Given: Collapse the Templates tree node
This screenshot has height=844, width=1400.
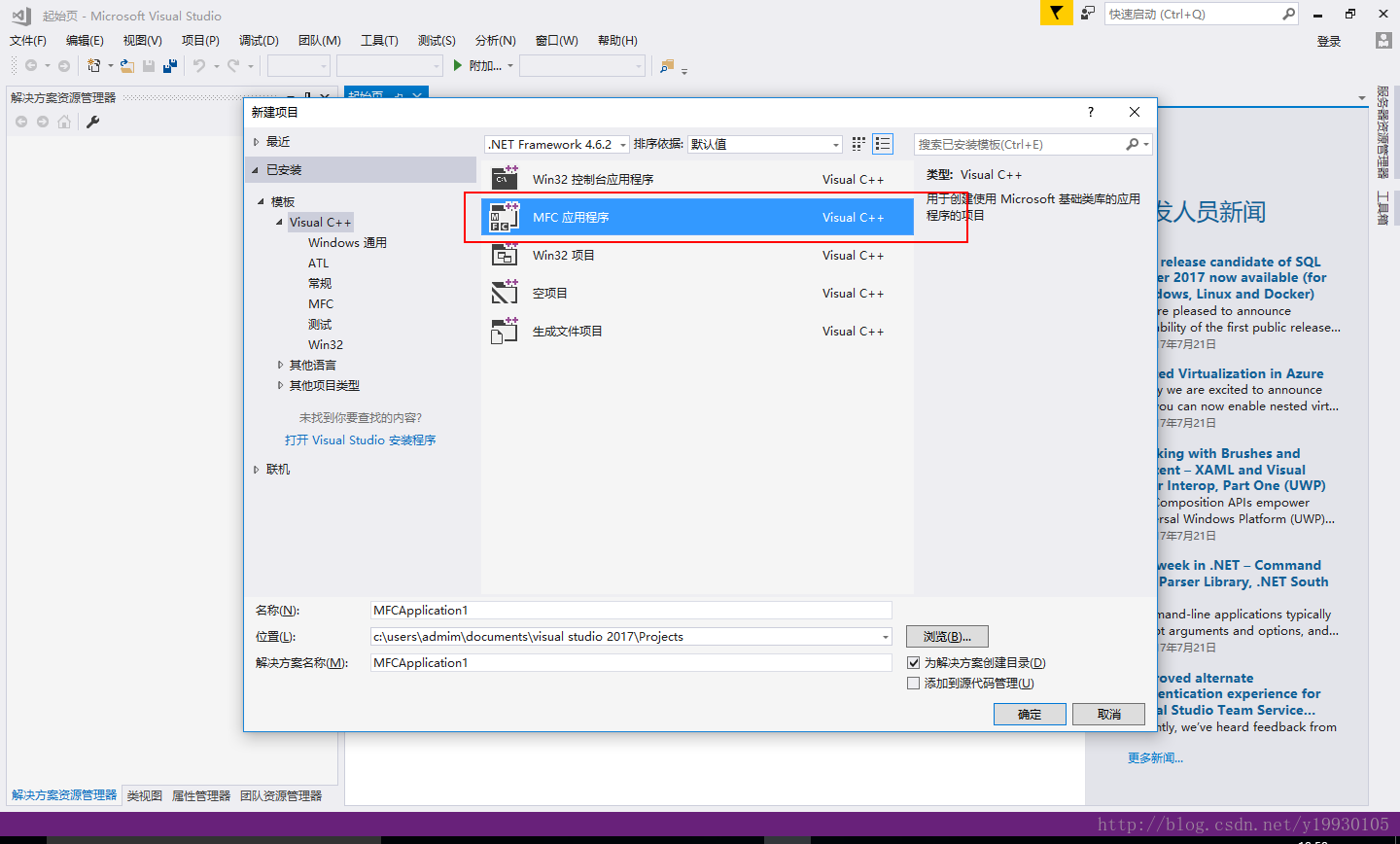Looking at the screenshot, I should [x=261, y=201].
